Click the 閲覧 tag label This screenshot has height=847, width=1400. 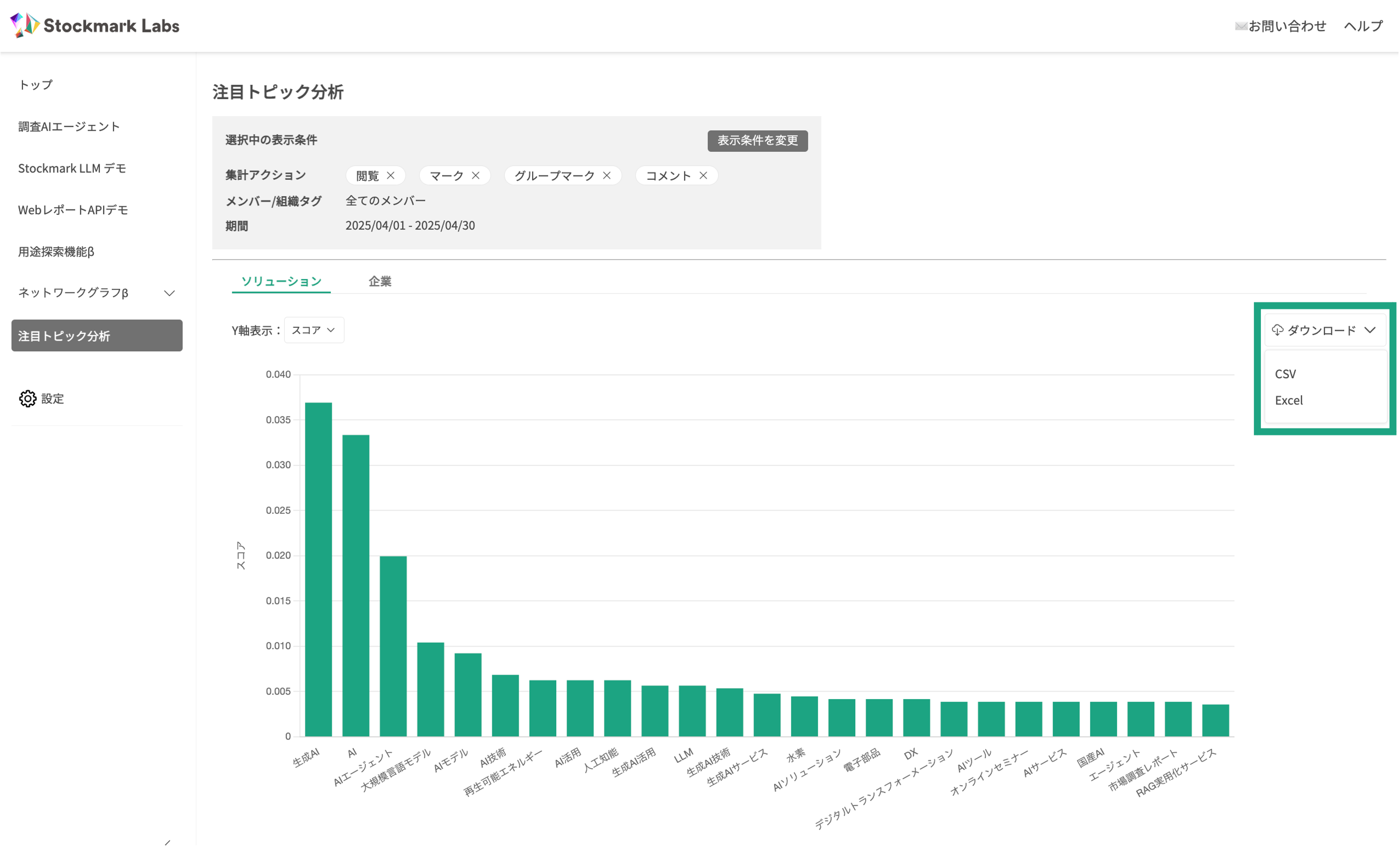[368, 176]
